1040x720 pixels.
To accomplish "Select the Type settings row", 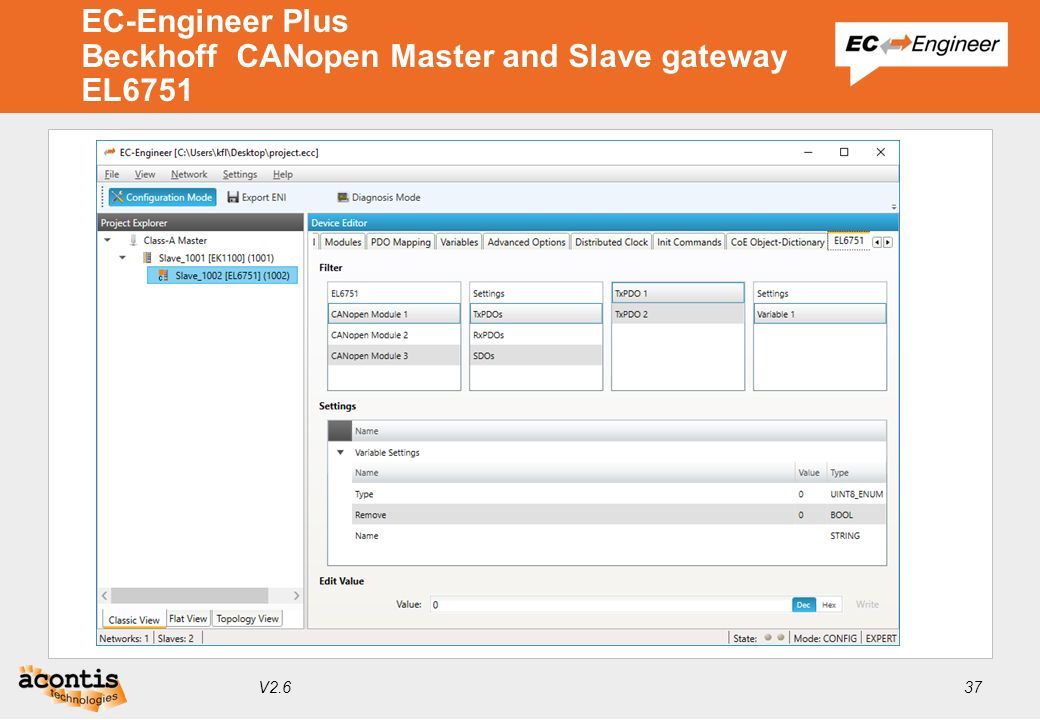I will coord(619,494).
